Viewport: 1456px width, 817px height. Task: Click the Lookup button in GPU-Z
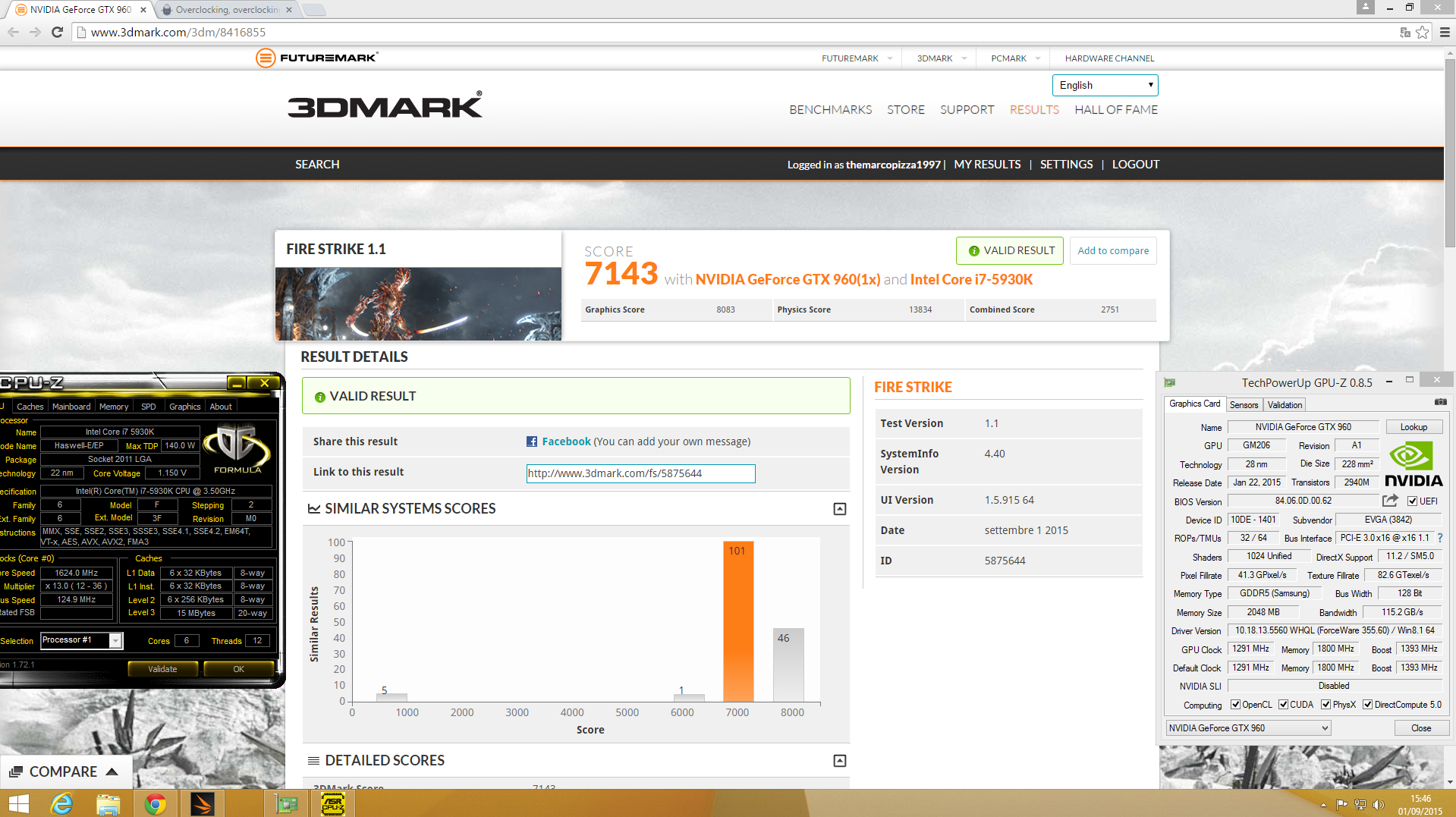click(x=1414, y=427)
